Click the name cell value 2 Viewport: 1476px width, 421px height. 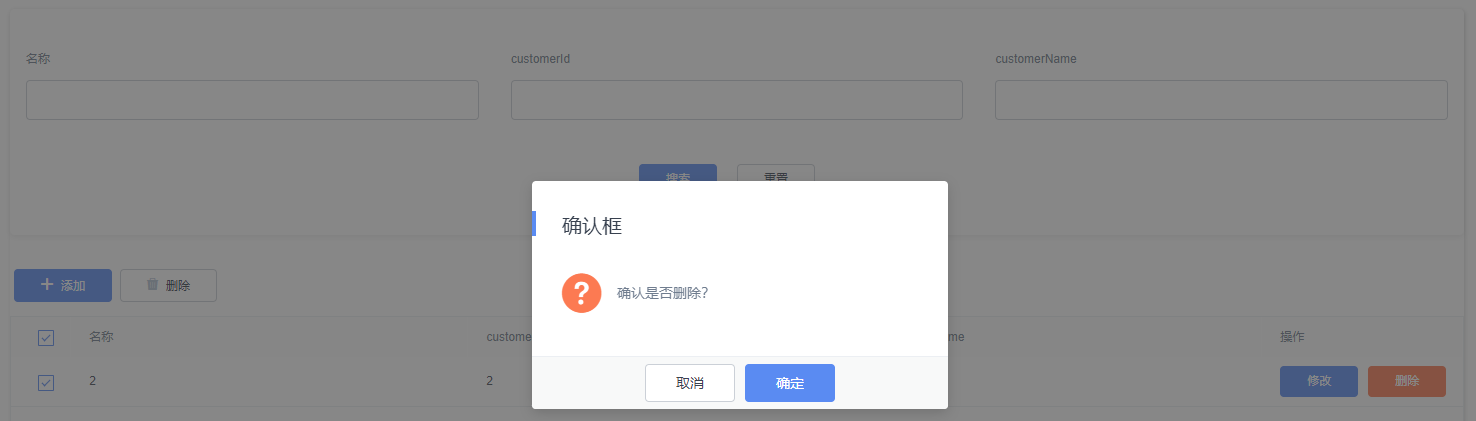(x=92, y=380)
